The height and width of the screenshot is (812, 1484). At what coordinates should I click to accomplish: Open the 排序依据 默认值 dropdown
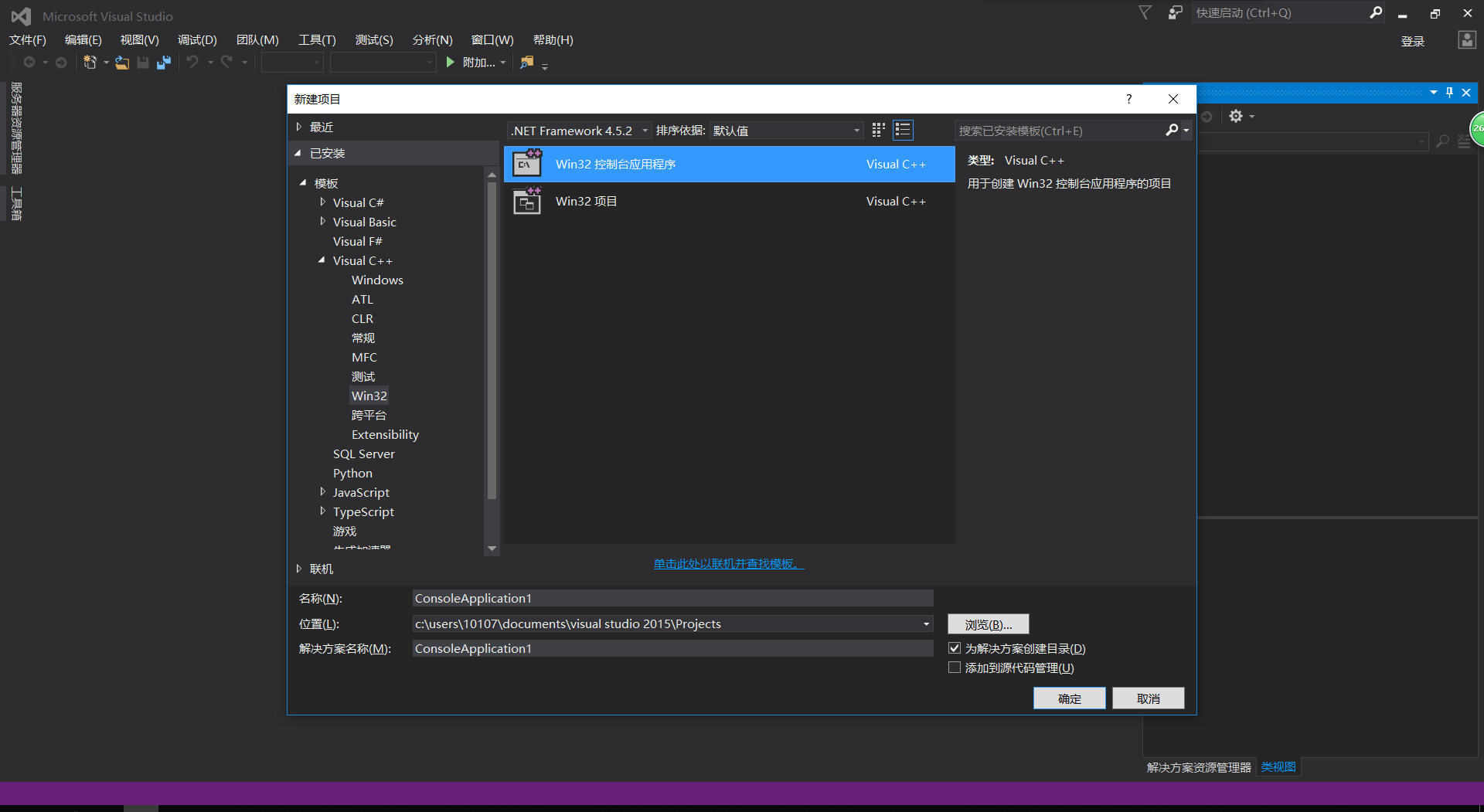tap(786, 131)
